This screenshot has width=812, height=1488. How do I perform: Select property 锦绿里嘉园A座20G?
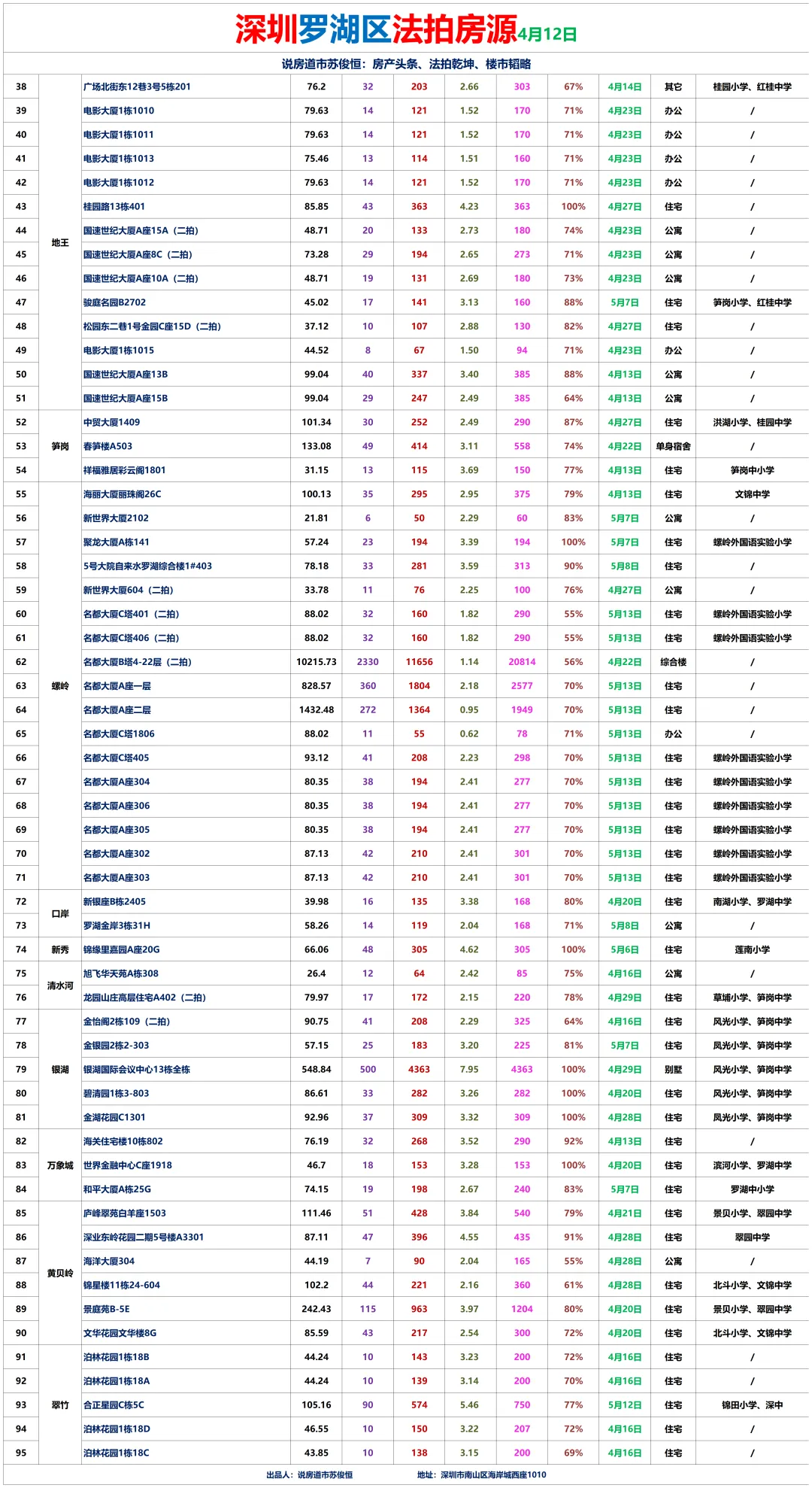click(121, 950)
